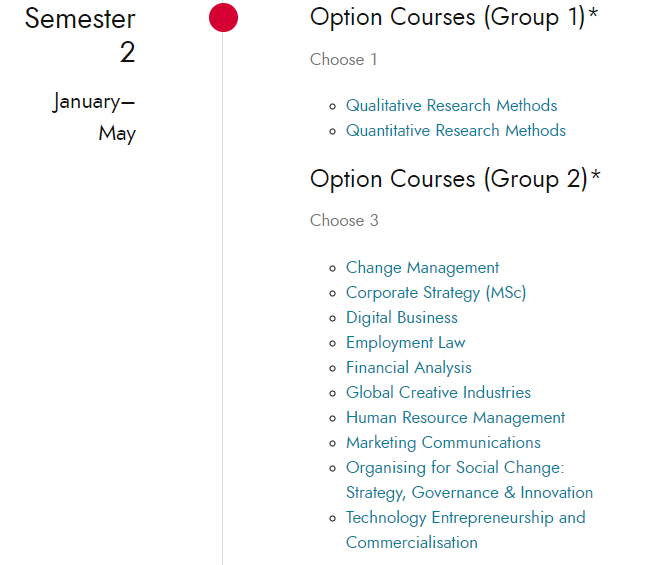The height and width of the screenshot is (565, 651).
Task: Click the Semester 2 label
Action: [x=80, y=35]
